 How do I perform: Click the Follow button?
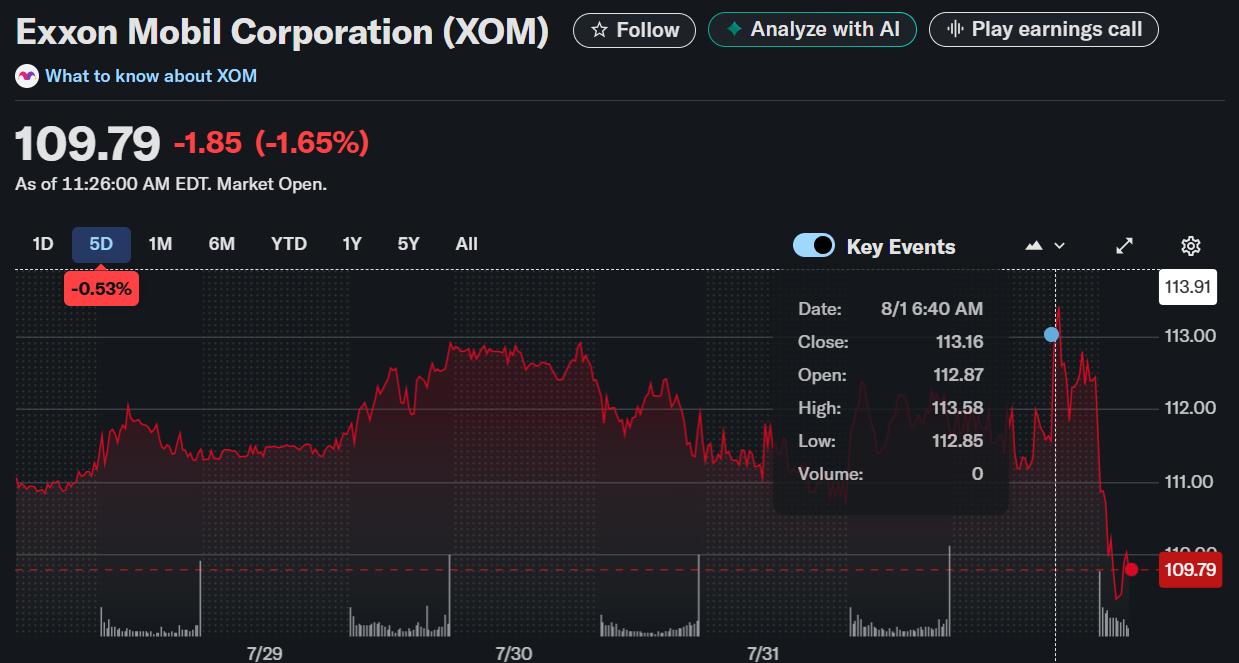coord(633,29)
